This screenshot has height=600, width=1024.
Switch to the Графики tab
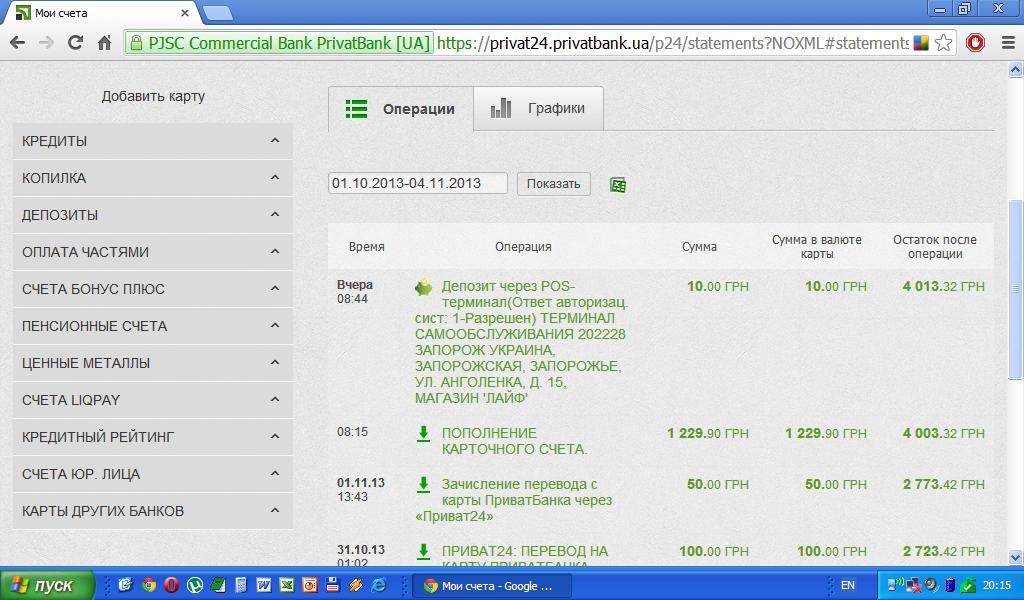click(539, 109)
